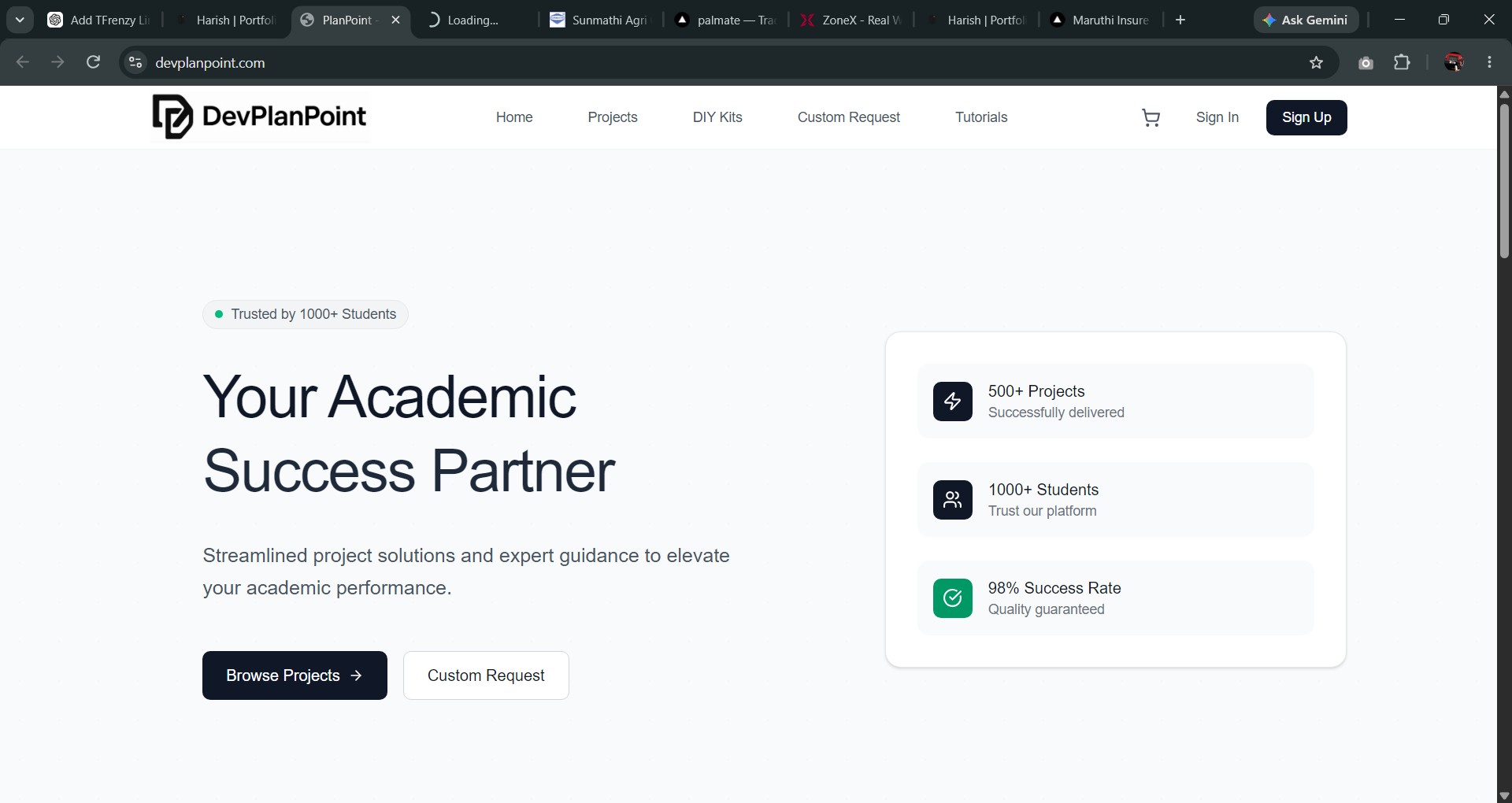The image size is (1512, 803).
Task: Open the Chrome three-dot menu
Action: (1489, 62)
